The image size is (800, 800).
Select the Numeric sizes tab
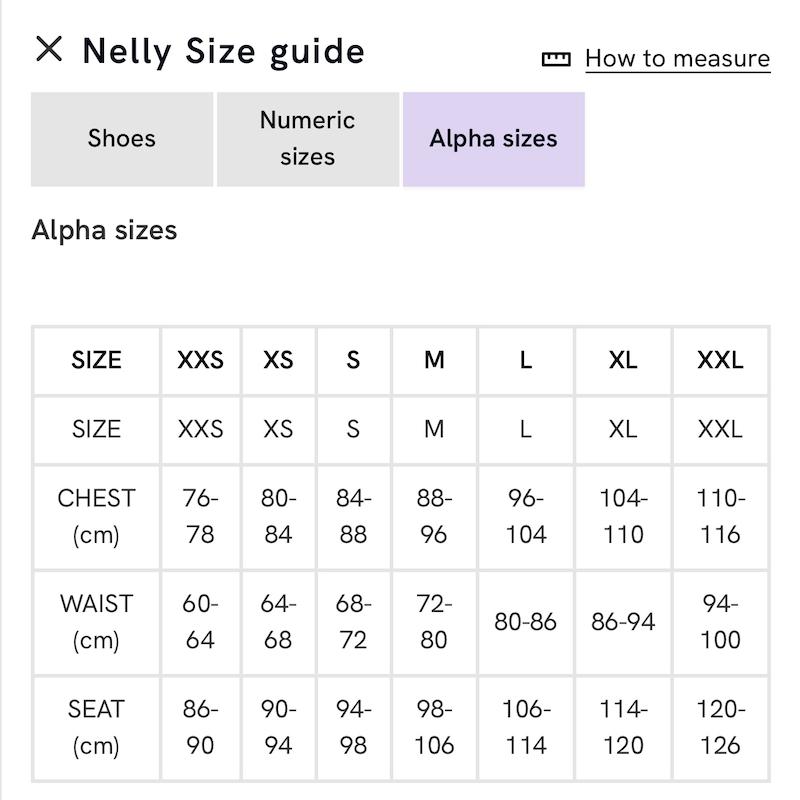point(308,139)
